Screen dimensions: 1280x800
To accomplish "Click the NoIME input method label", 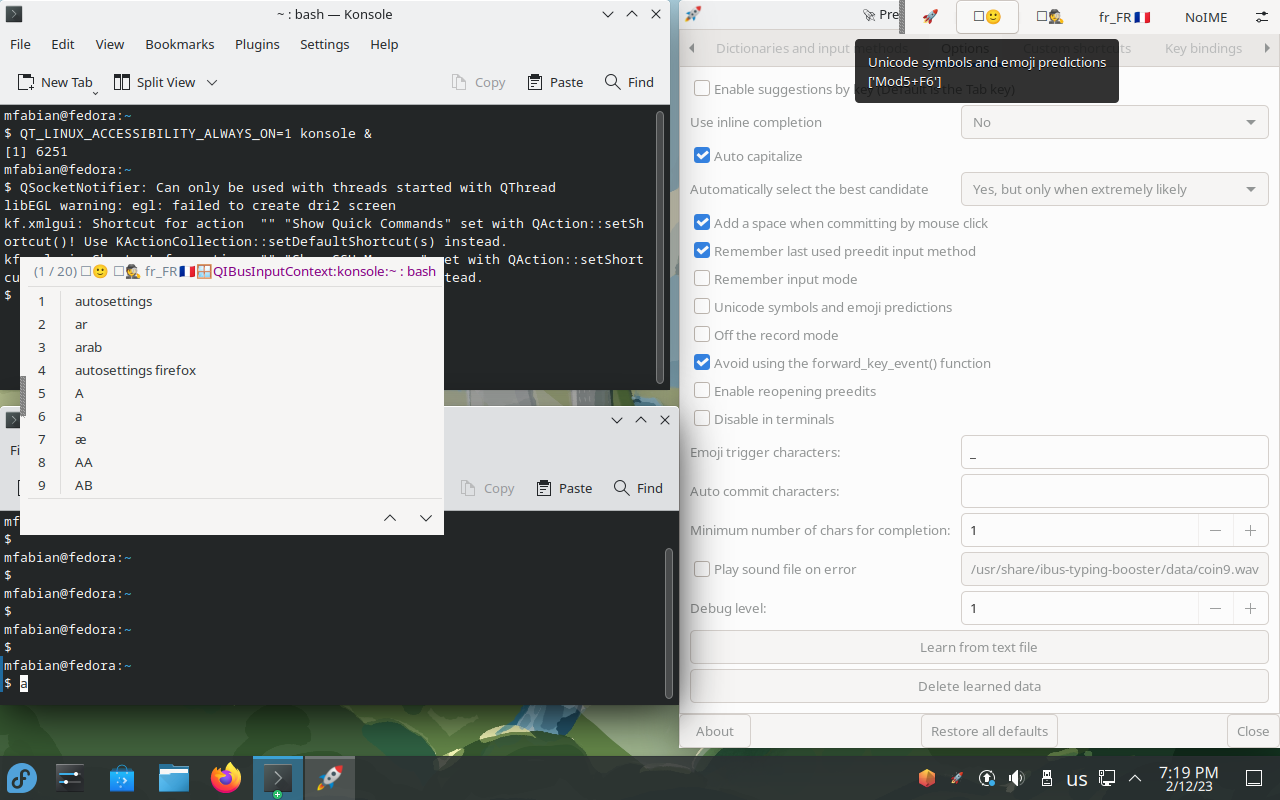I will point(1209,17).
